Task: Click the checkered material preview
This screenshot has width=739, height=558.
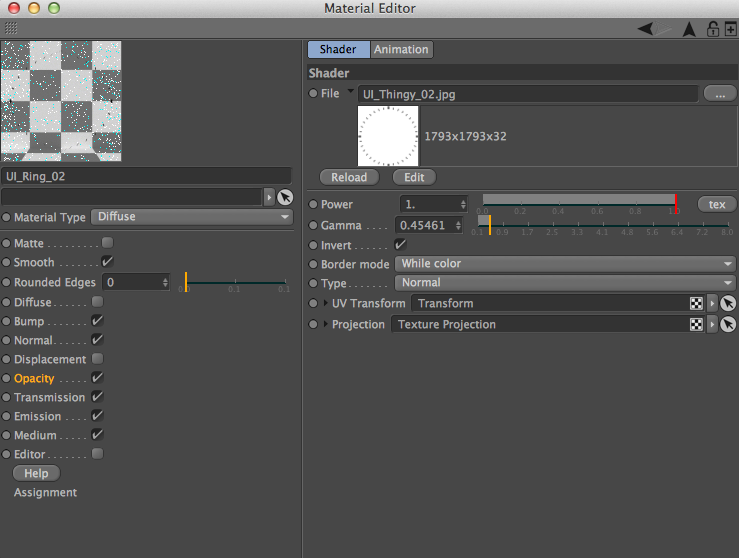Action: (x=61, y=101)
